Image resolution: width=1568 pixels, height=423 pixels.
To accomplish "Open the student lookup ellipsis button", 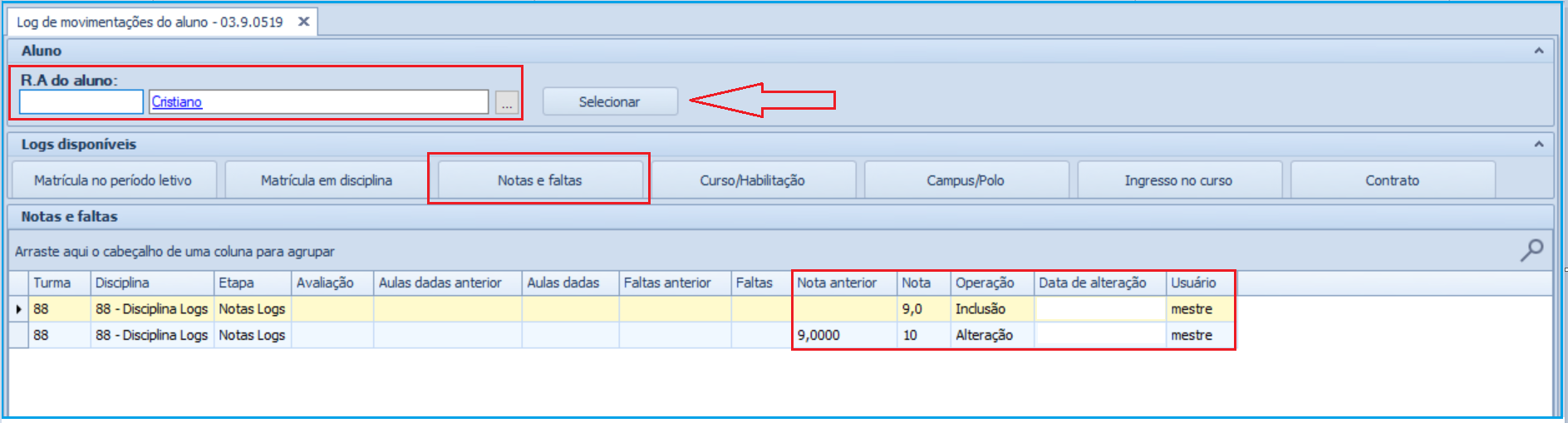I will (507, 102).
